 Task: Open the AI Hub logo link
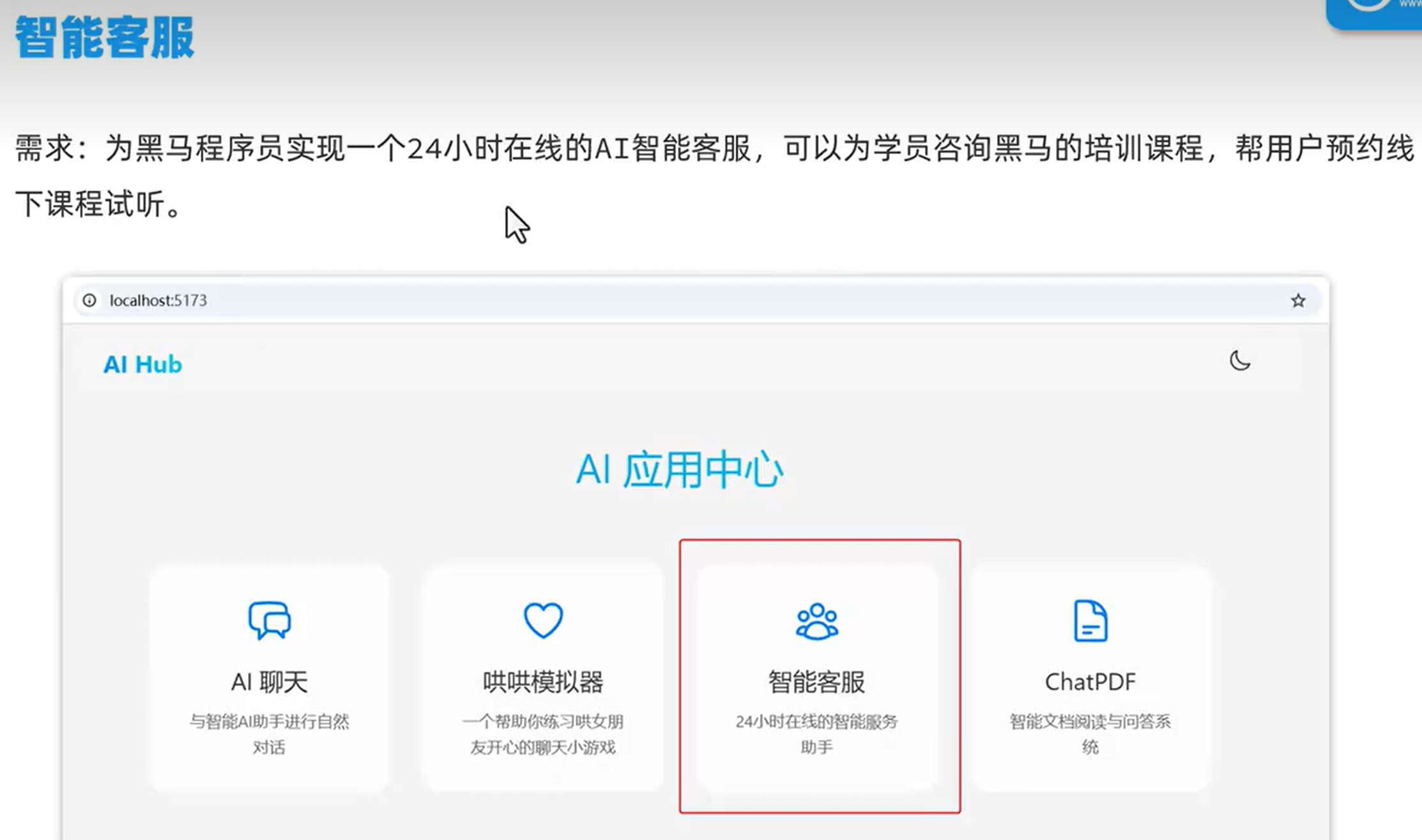142,364
